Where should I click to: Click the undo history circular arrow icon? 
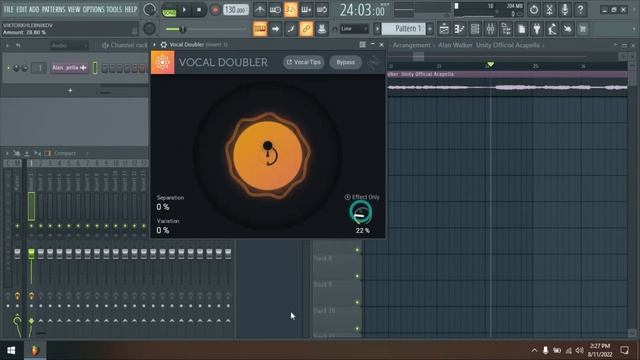(x=533, y=9)
